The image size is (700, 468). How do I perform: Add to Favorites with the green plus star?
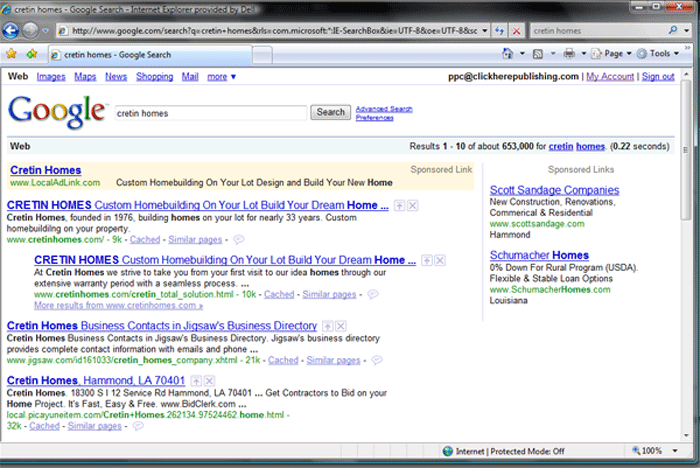32,54
